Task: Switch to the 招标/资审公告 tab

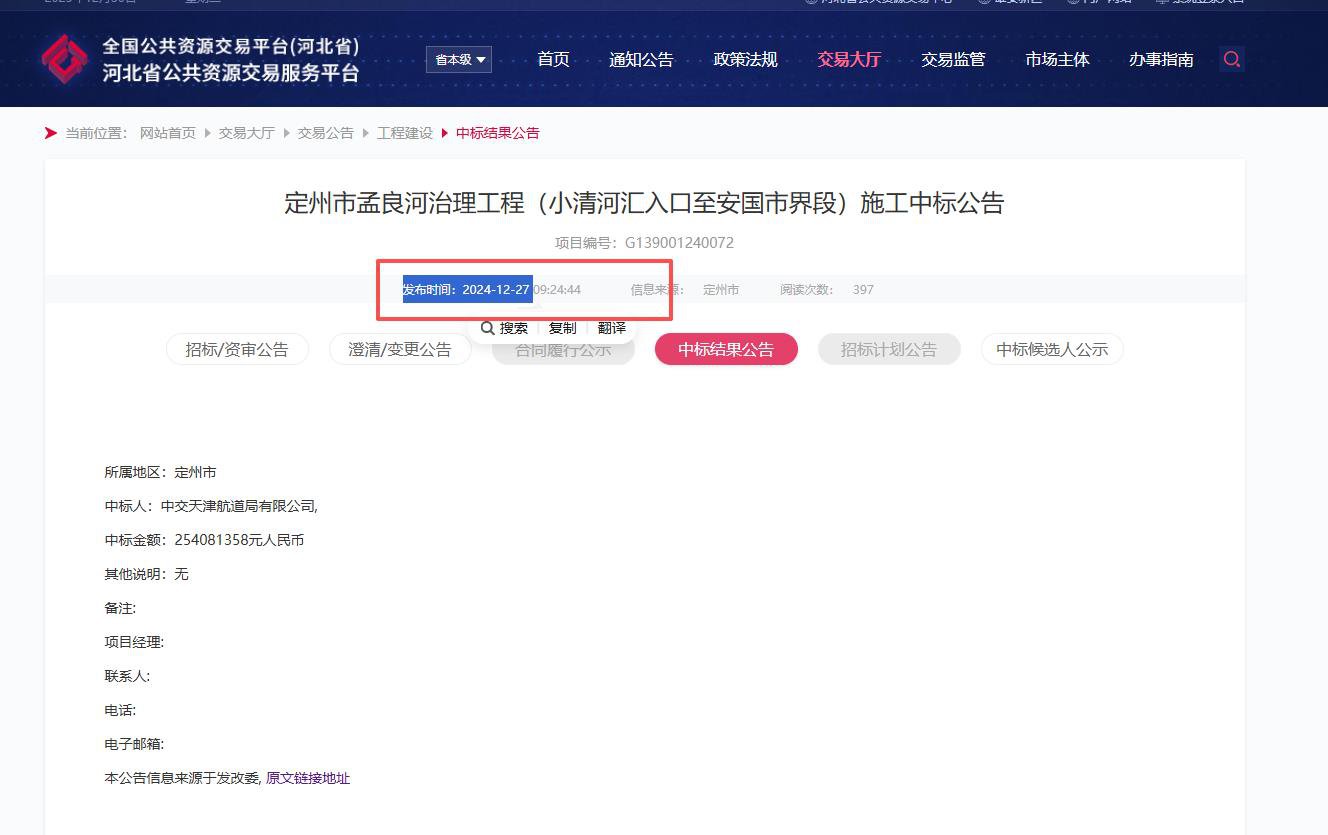Action: click(237, 349)
